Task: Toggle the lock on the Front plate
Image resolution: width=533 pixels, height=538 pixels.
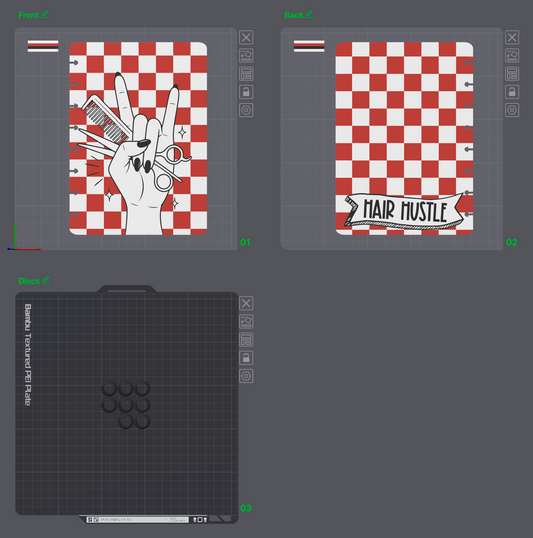Action: (246, 92)
